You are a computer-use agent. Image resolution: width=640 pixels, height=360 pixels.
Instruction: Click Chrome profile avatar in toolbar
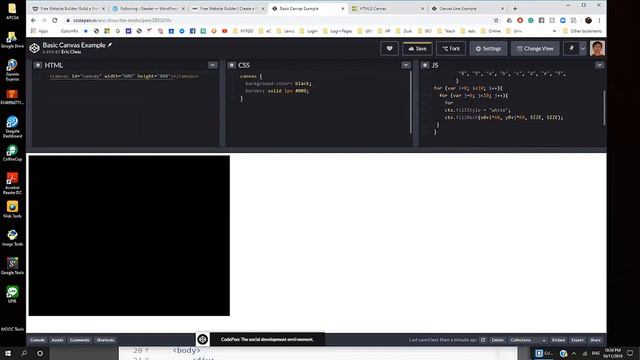pos(588,20)
